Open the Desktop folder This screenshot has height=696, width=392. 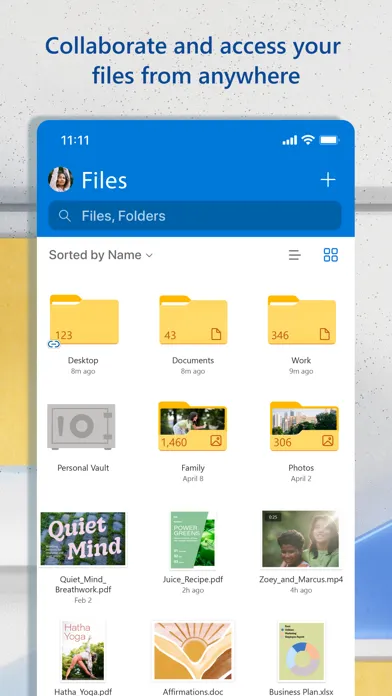(x=84, y=319)
